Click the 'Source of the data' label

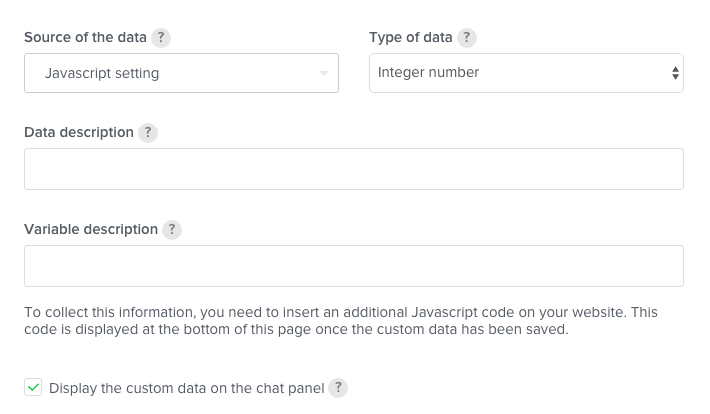(85, 37)
